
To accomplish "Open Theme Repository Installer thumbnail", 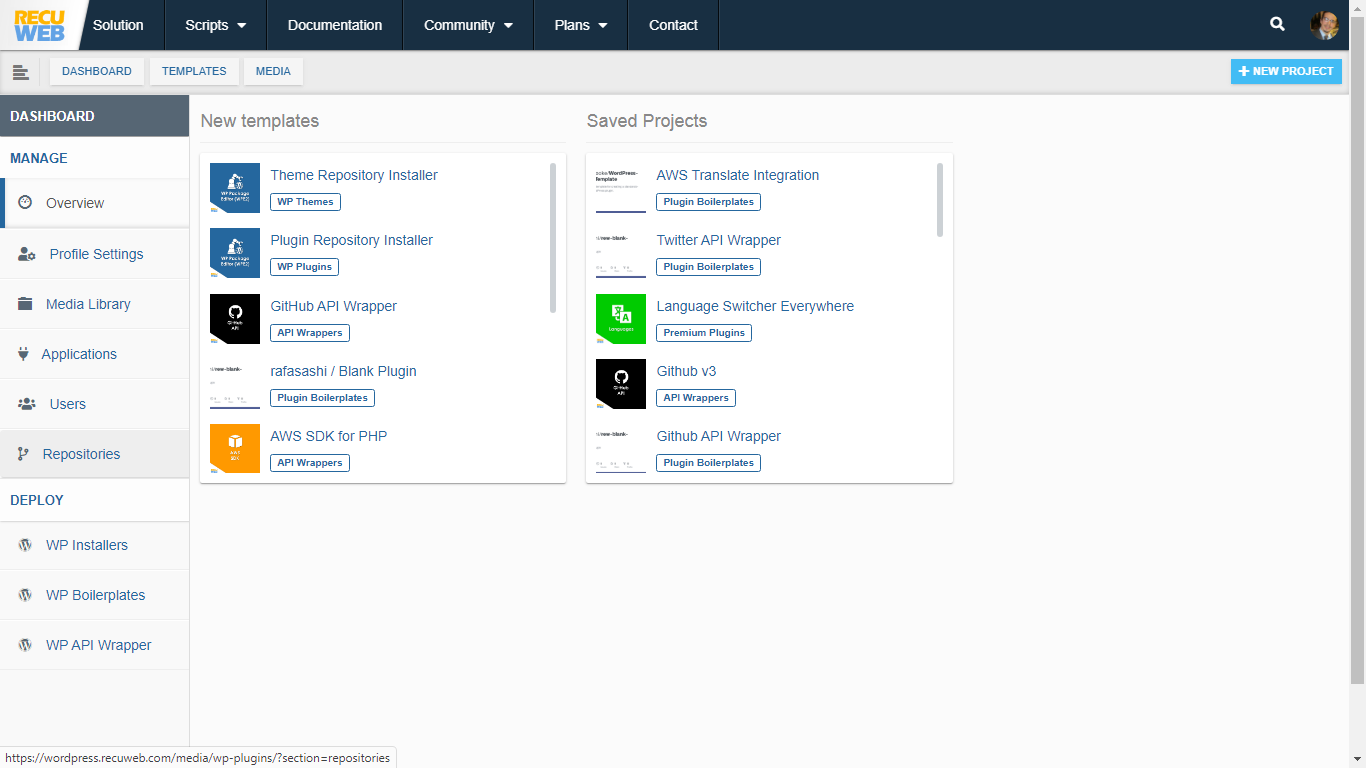I will coord(235,188).
